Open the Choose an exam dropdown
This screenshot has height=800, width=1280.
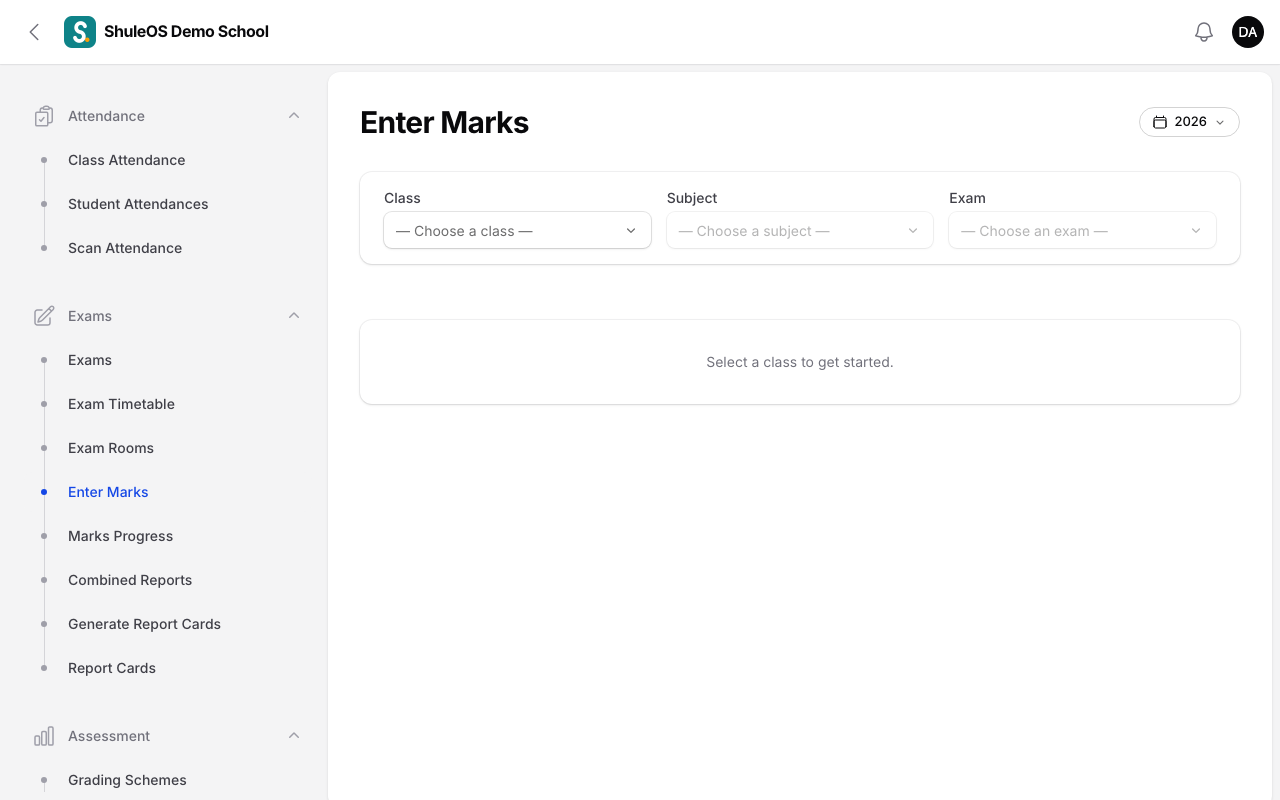click(1082, 231)
